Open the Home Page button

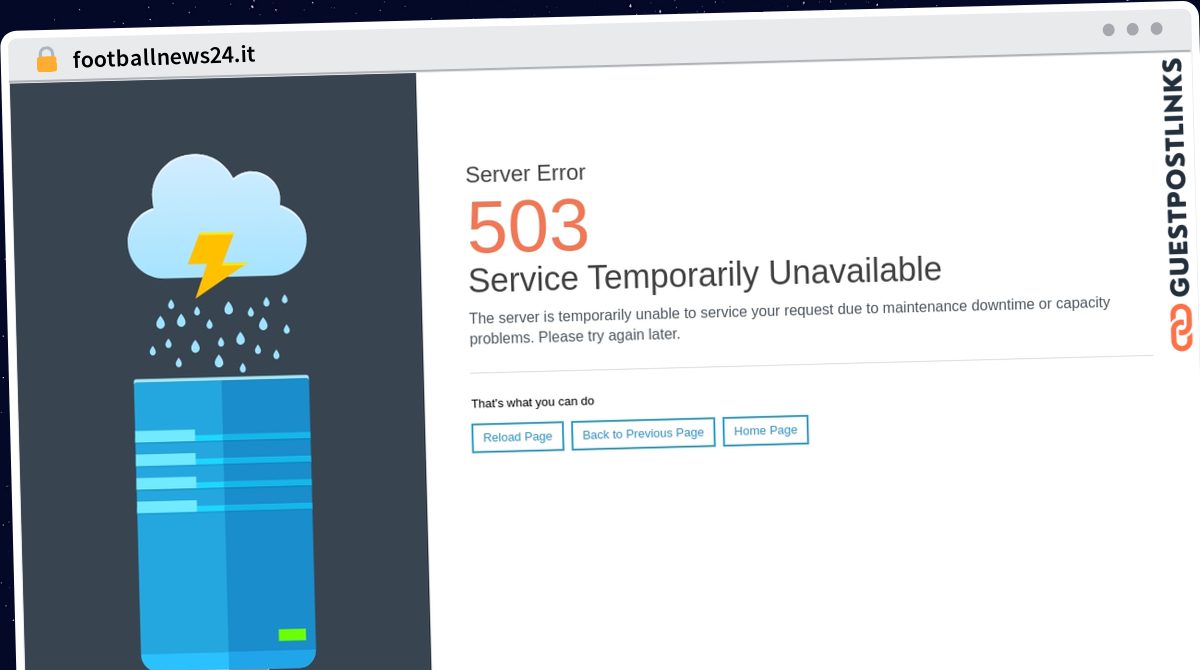(x=766, y=431)
